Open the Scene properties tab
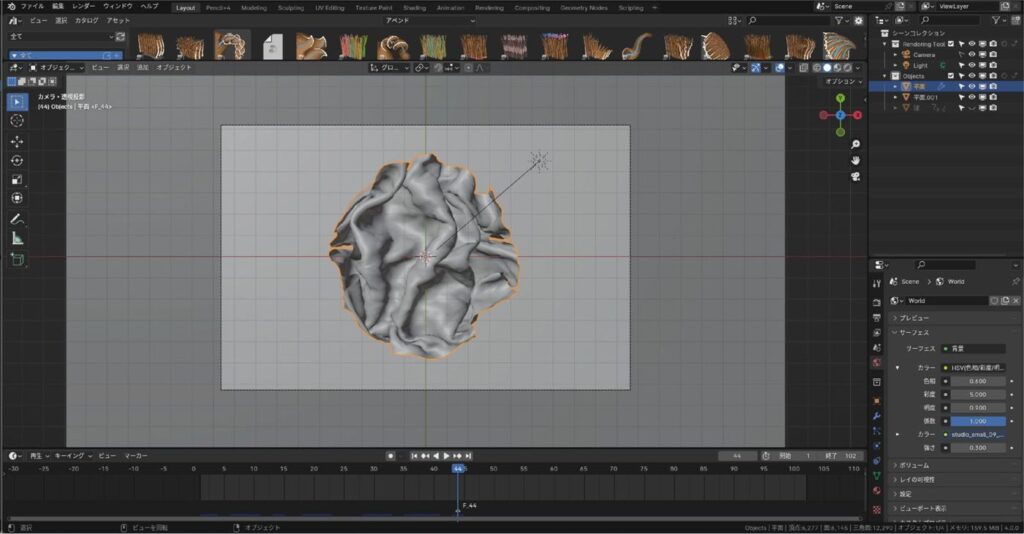1024x534 pixels. pyautogui.click(x=876, y=348)
